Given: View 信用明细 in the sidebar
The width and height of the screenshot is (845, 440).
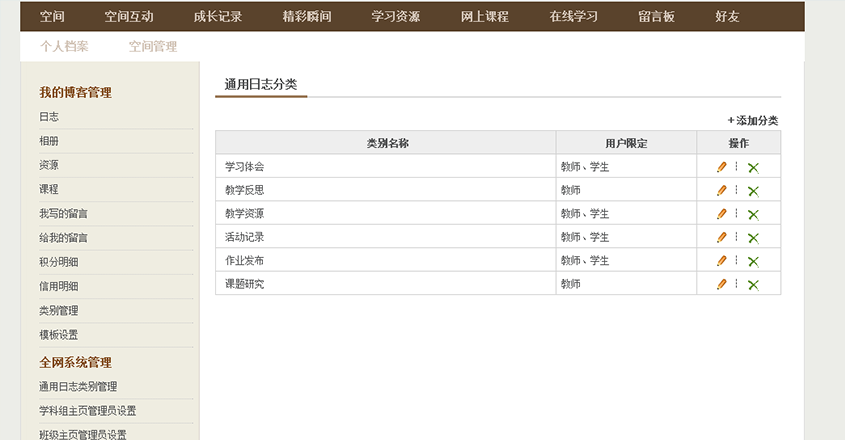Looking at the screenshot, I should point(59,286).
